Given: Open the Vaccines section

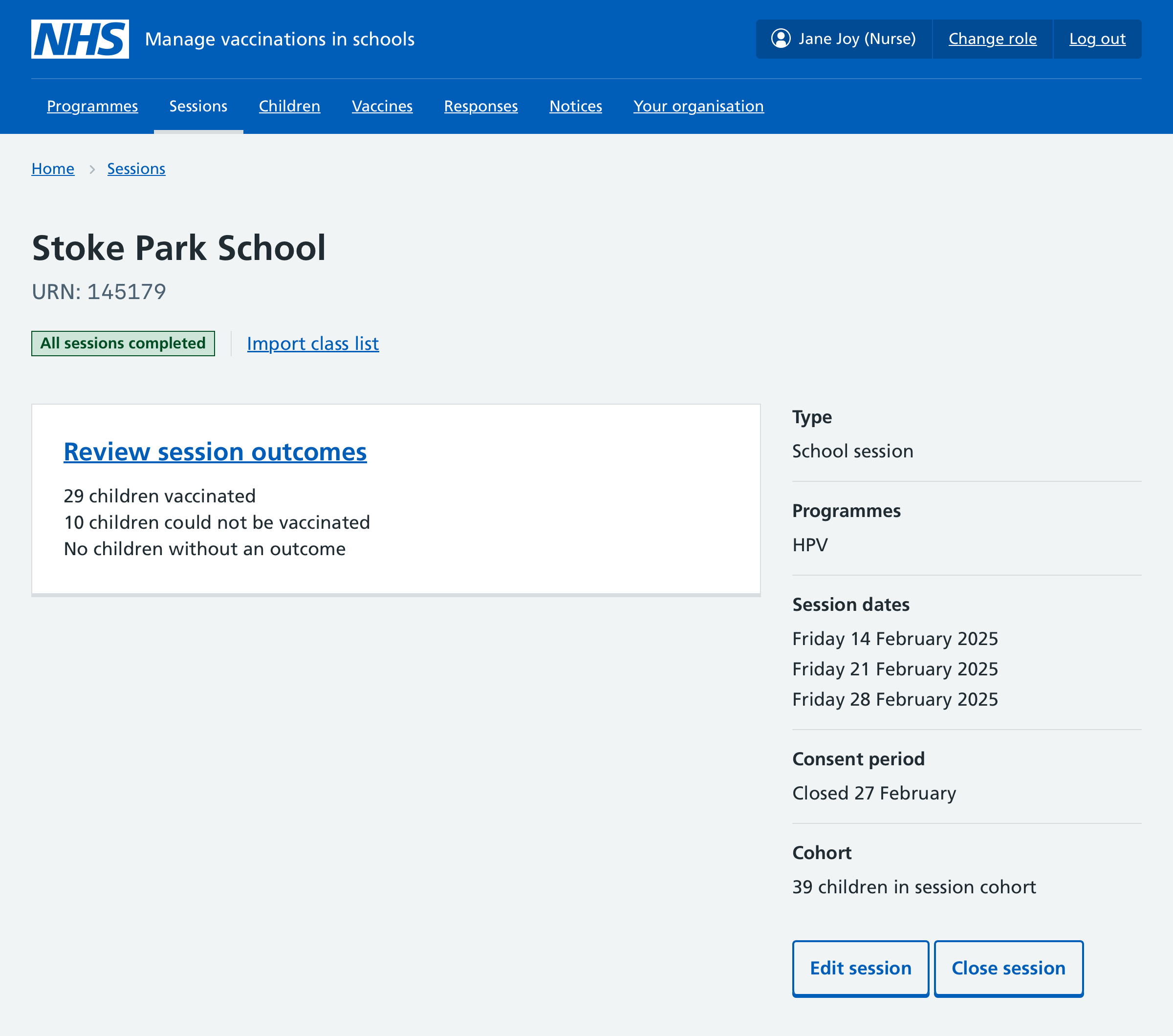Looking at the screenshot, I should pyautogui.click(x=382, y=106).
